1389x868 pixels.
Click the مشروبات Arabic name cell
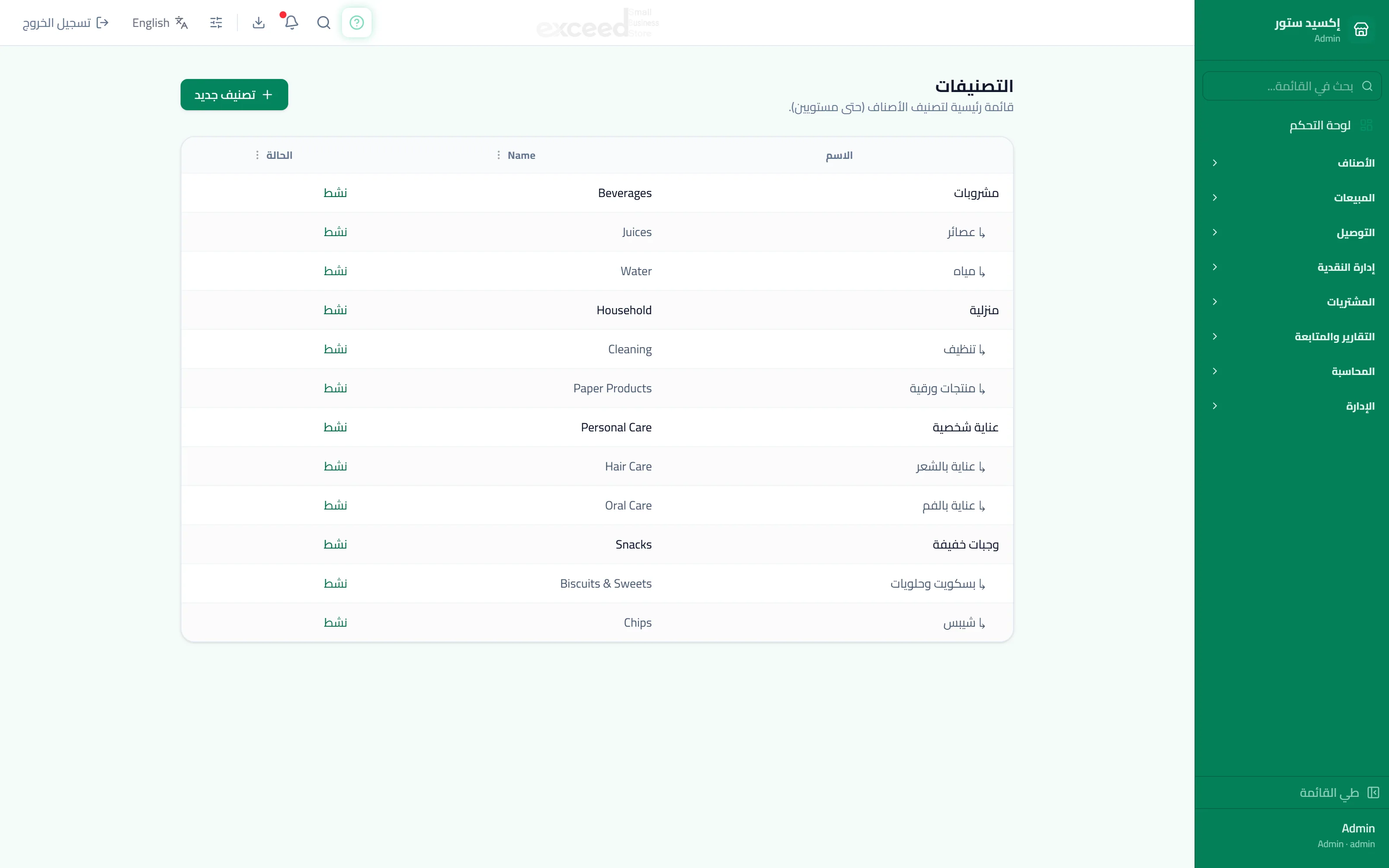[976, 193]
